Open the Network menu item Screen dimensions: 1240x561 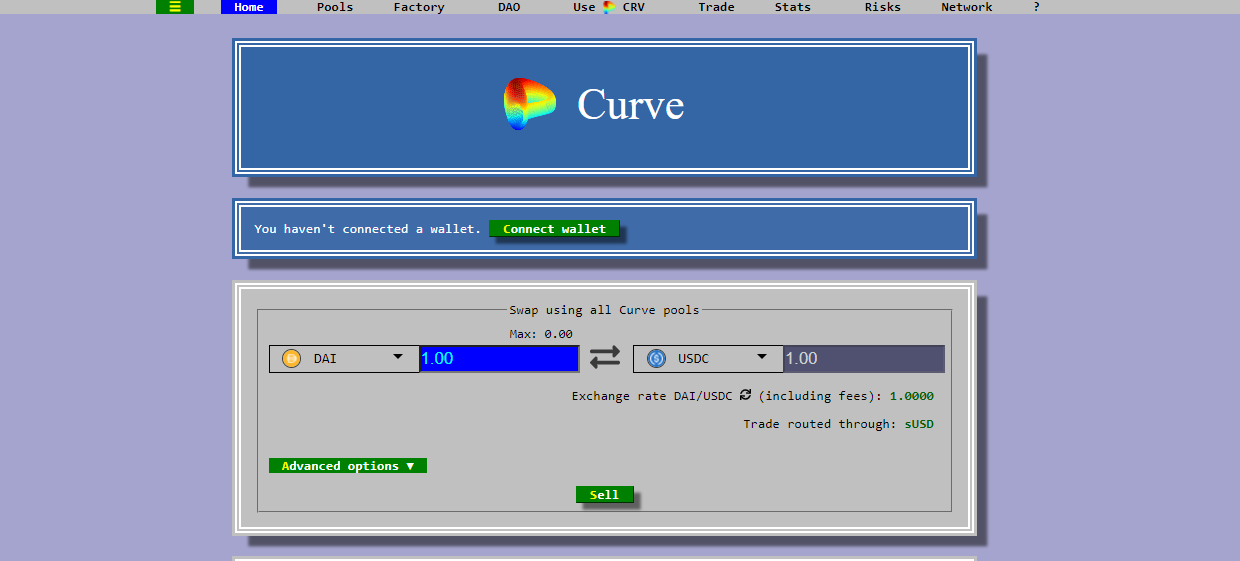click(967, 7)
